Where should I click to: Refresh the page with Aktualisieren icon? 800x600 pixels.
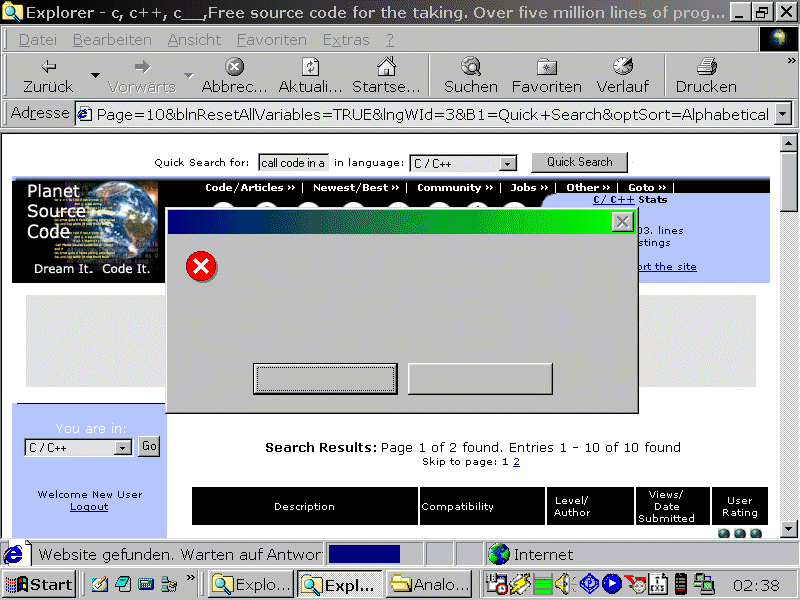tap(310, 67)
